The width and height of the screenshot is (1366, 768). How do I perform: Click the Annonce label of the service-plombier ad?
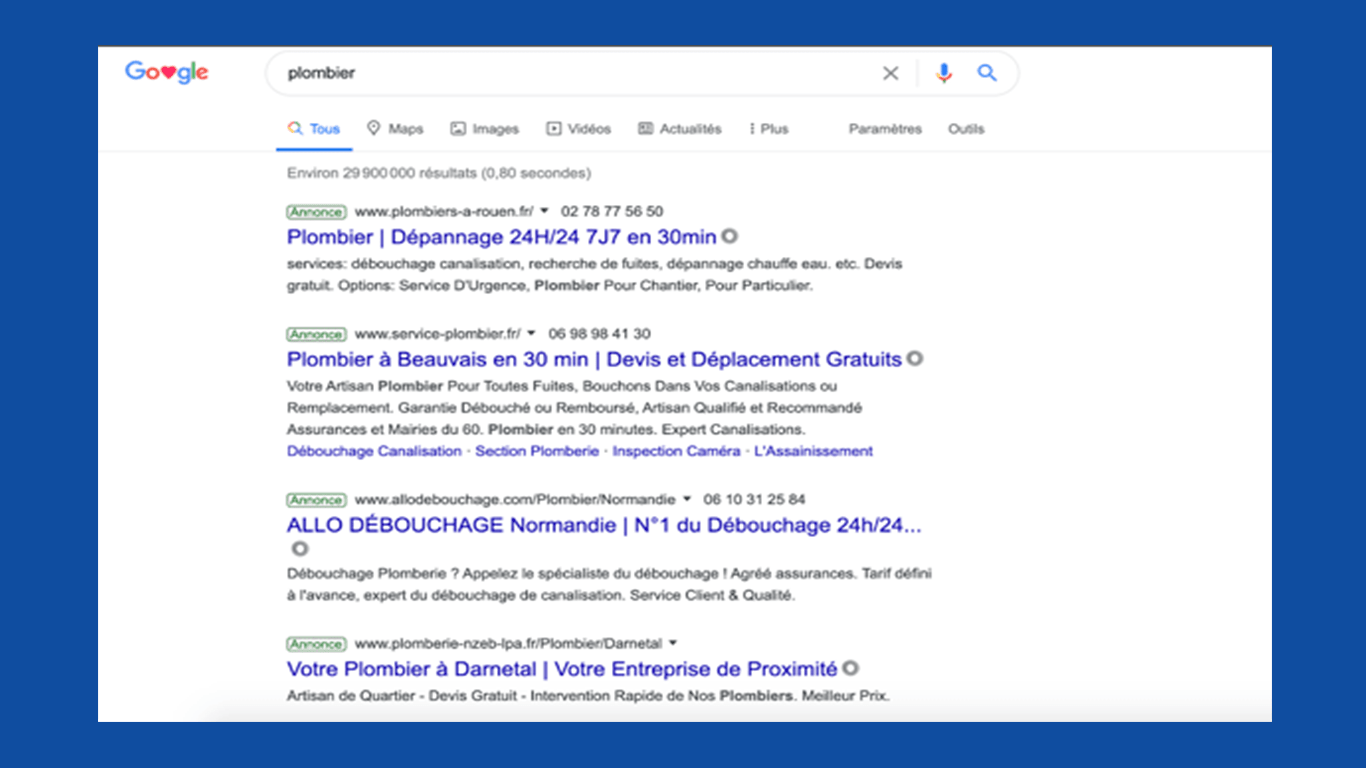[316, 333]
